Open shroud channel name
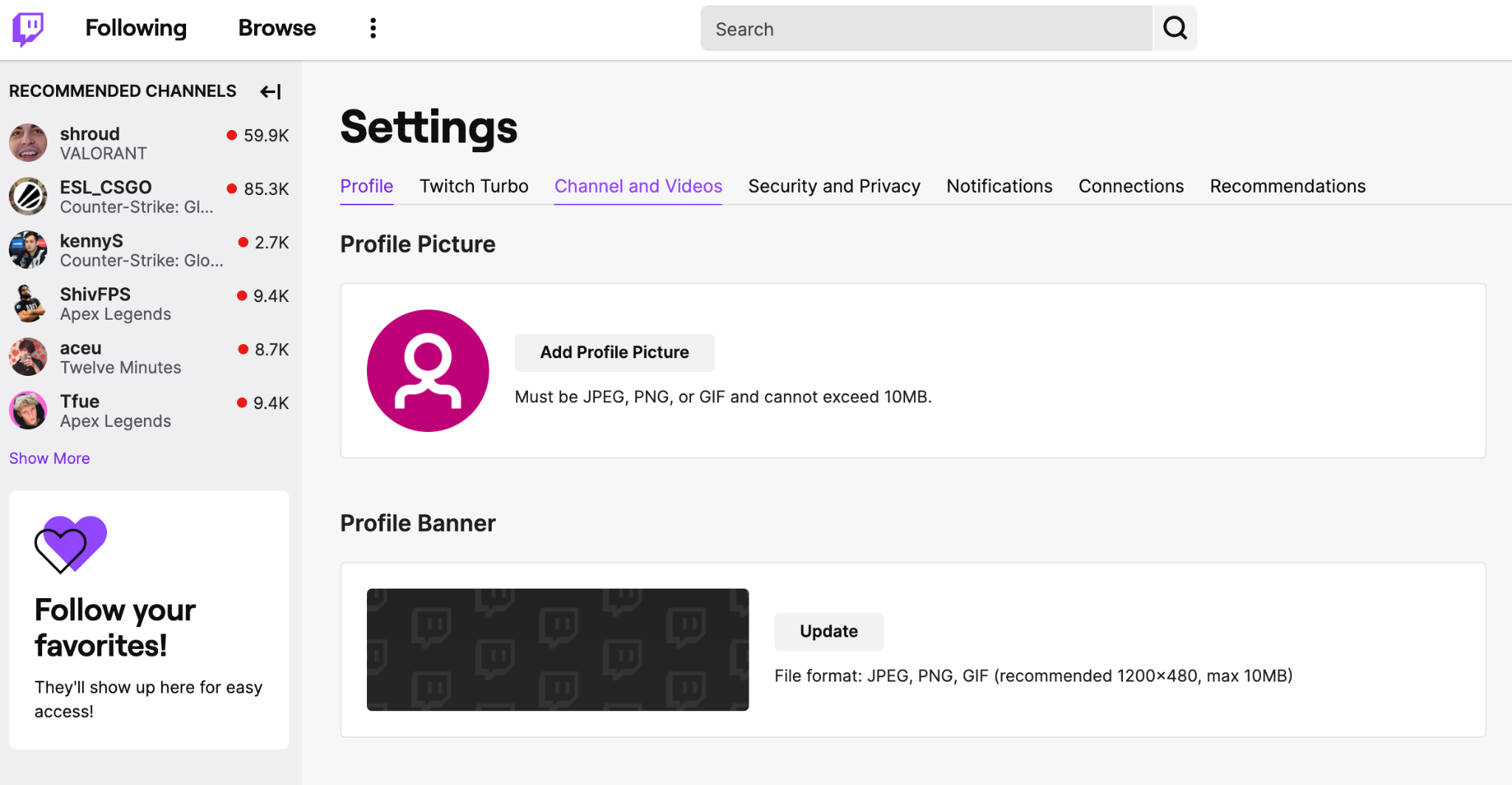The image size is (1512, 785). coord(89,134)
